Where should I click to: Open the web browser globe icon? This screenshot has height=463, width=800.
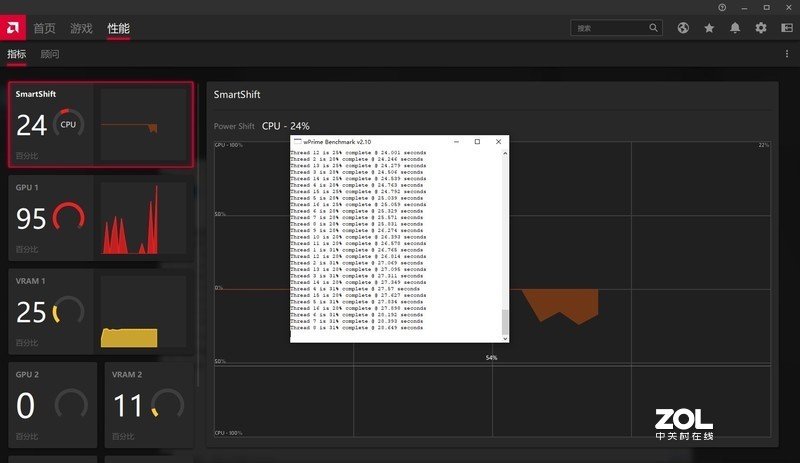coord(683,28)
